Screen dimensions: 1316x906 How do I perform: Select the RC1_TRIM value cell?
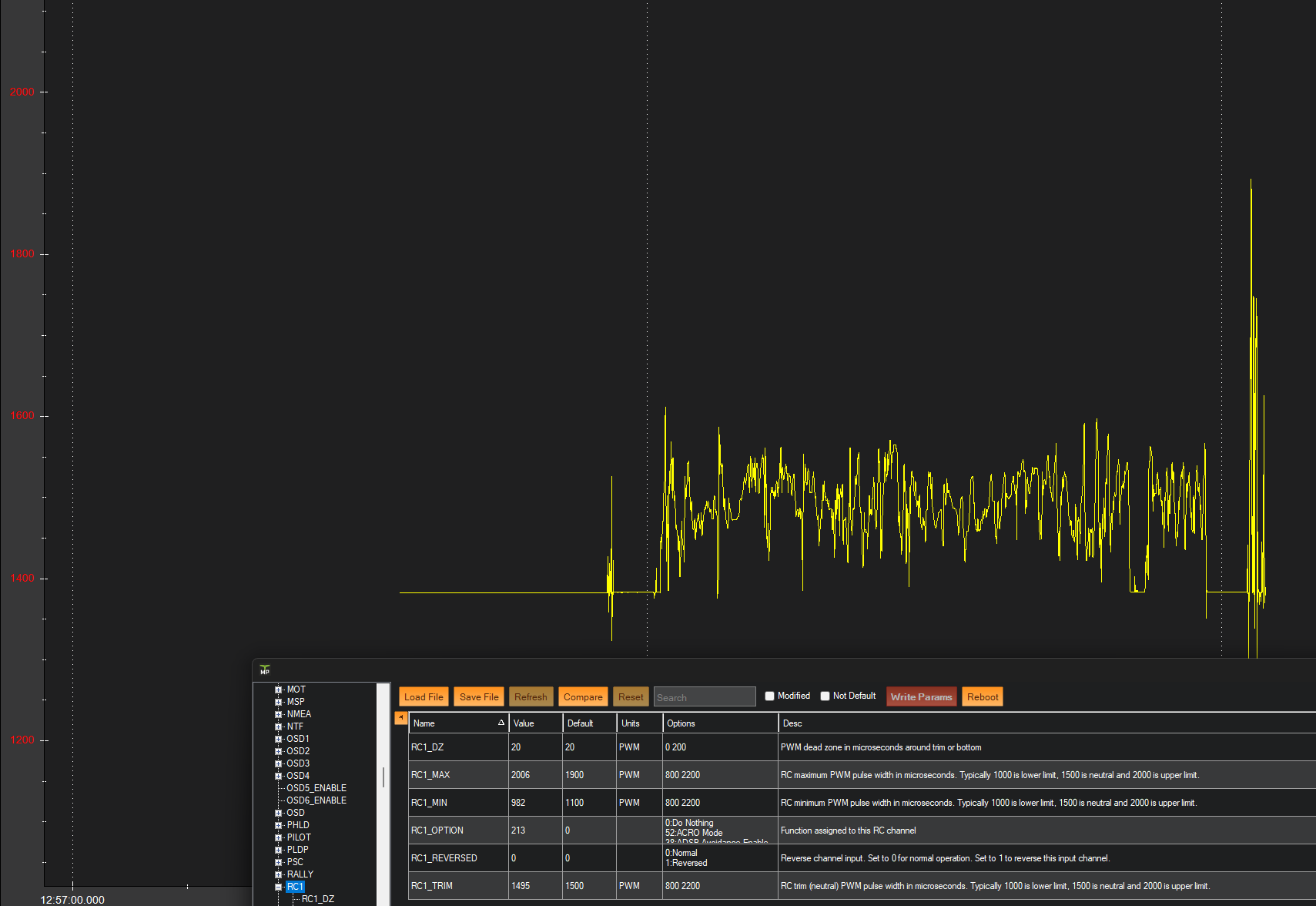pos(534,886)
